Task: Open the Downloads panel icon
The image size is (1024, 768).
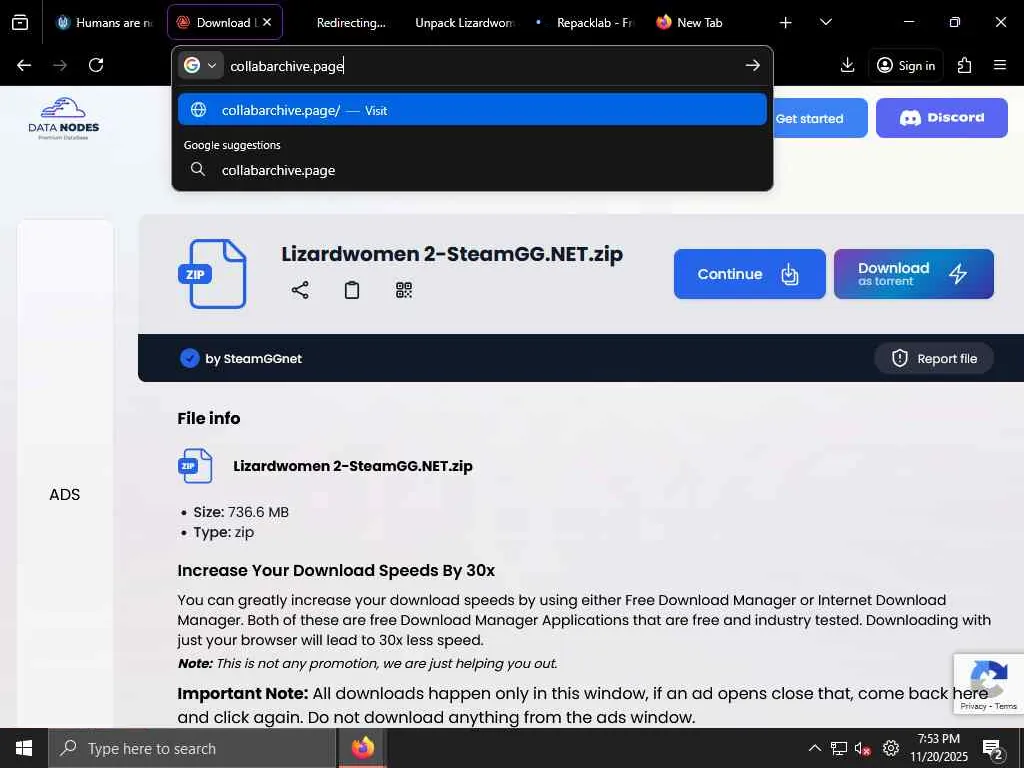Action: (847, 65)
